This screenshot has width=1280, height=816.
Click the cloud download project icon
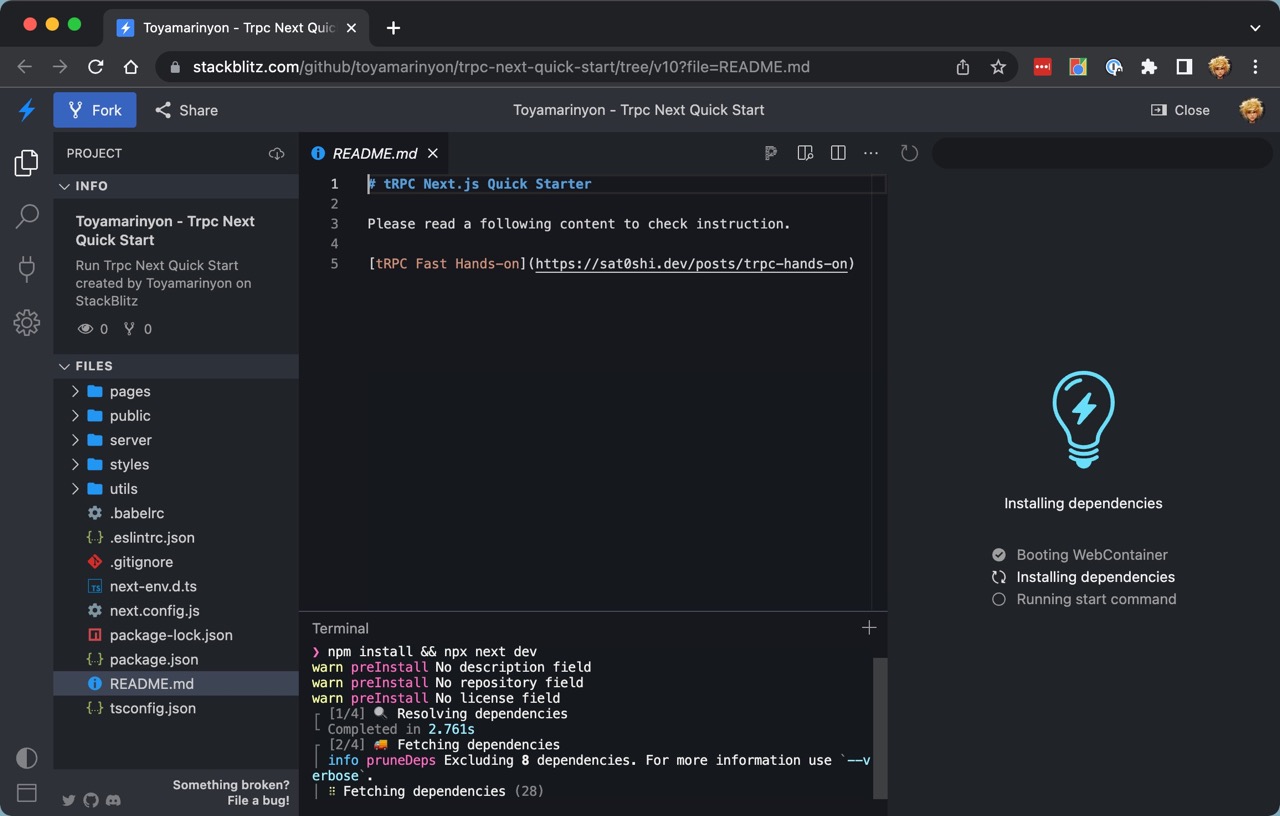[x=277, y=153]
